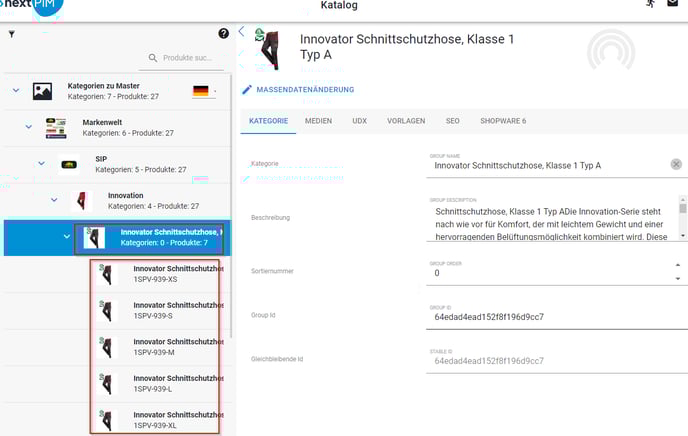Click the MASSENDATENÄNDERUNG button
688x436 pixels.
coord(298,89)
